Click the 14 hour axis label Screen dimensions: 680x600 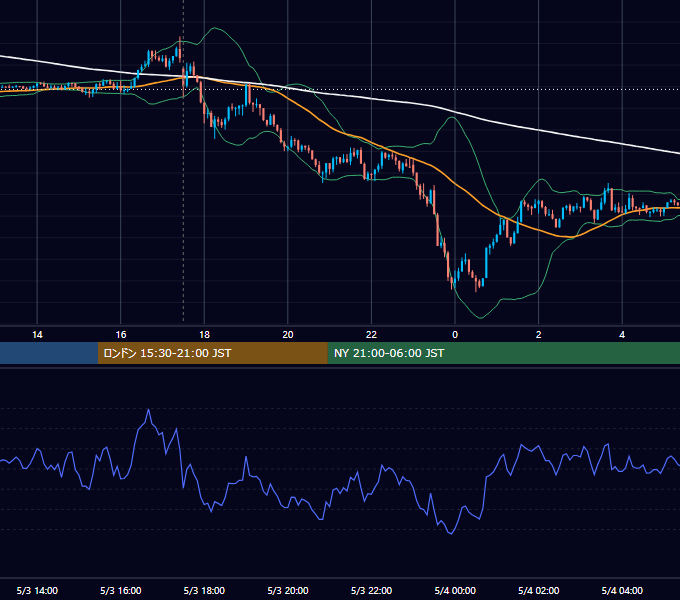(37, 335)
